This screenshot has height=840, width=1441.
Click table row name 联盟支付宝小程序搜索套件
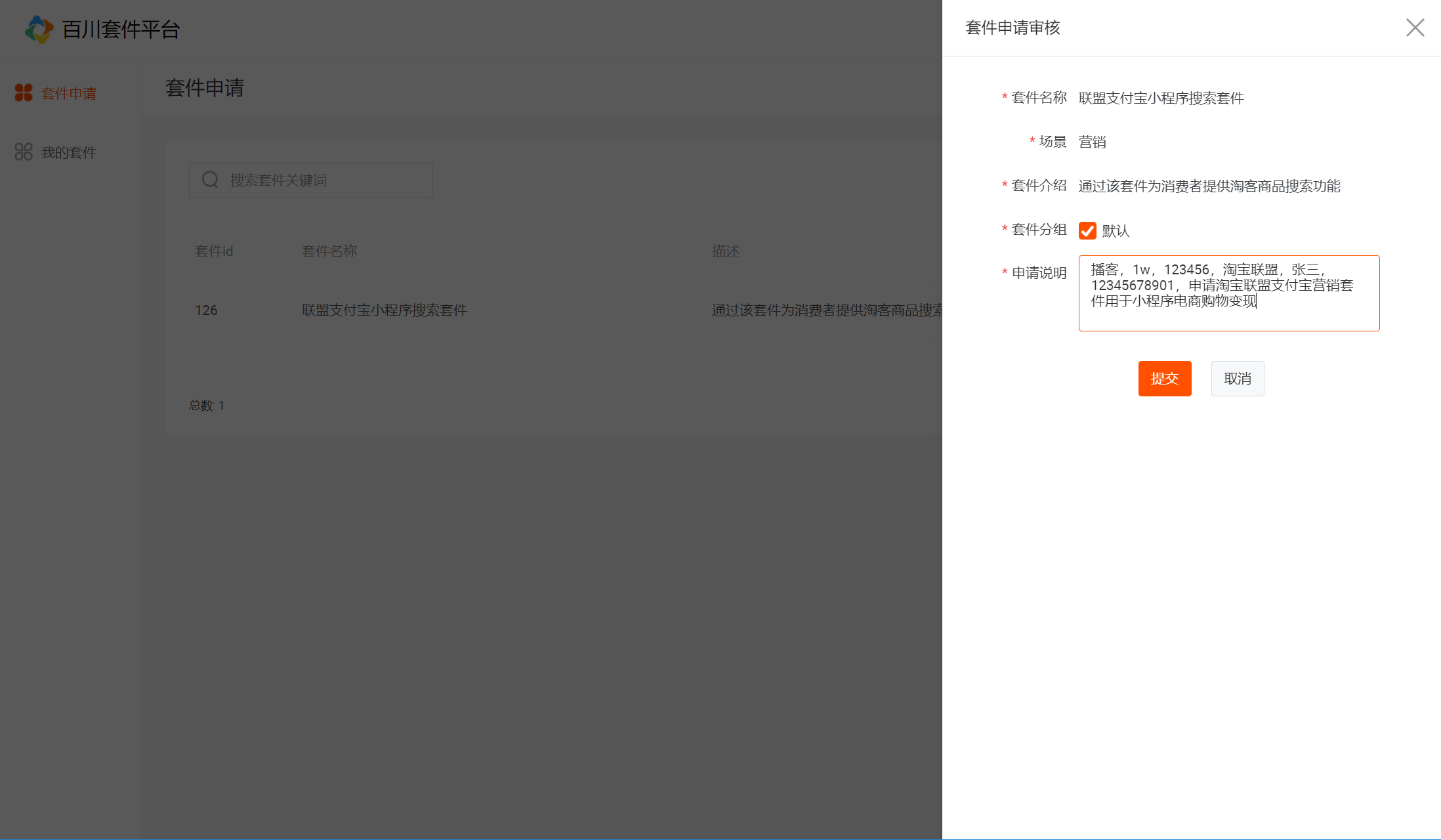385,310
